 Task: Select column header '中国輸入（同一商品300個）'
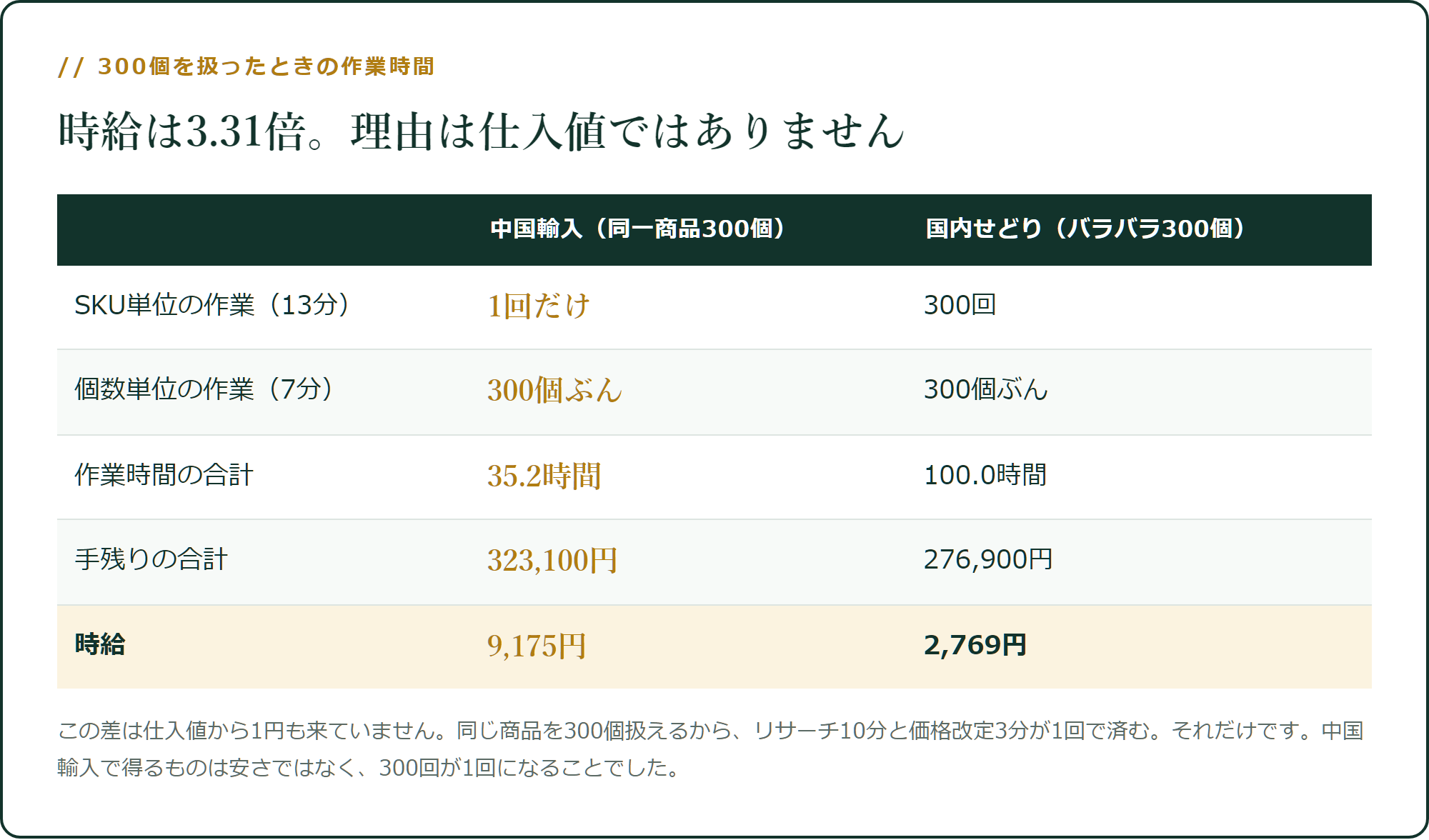tap(638, 229)
